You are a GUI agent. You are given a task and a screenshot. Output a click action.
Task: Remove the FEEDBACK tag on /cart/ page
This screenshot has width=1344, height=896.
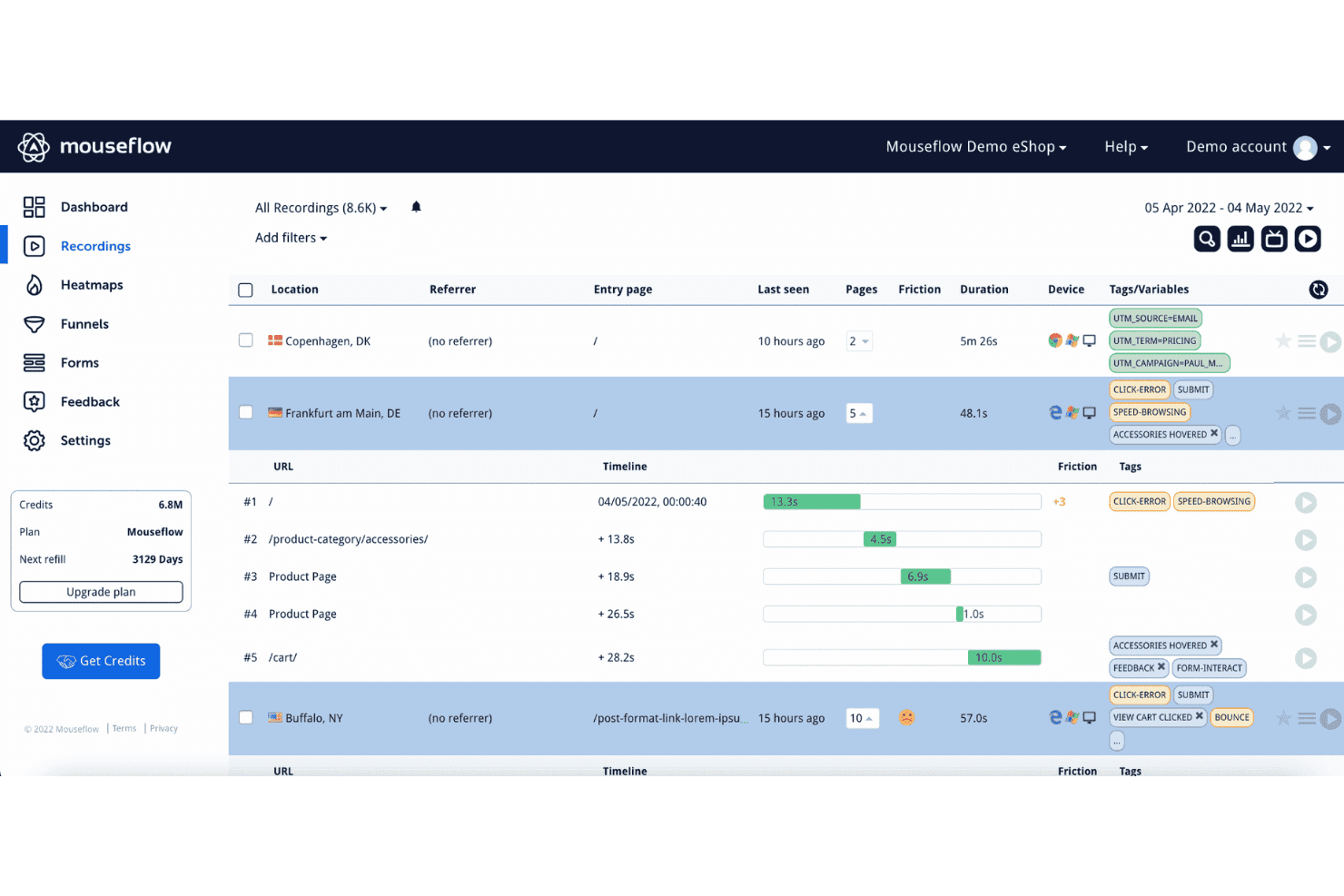pyautogui.click(x=1161, y=666)
